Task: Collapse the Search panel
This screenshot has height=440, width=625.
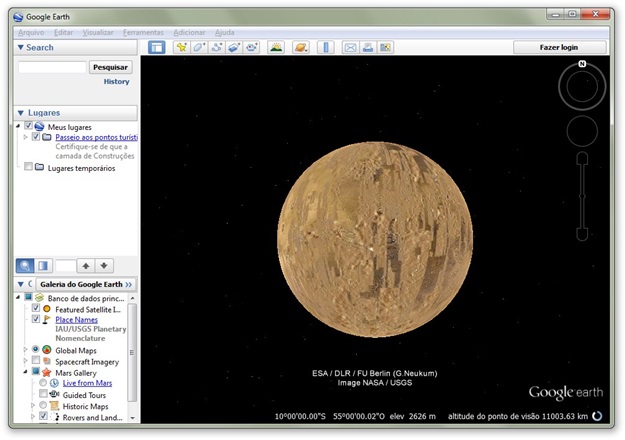Action: point(20,47)
